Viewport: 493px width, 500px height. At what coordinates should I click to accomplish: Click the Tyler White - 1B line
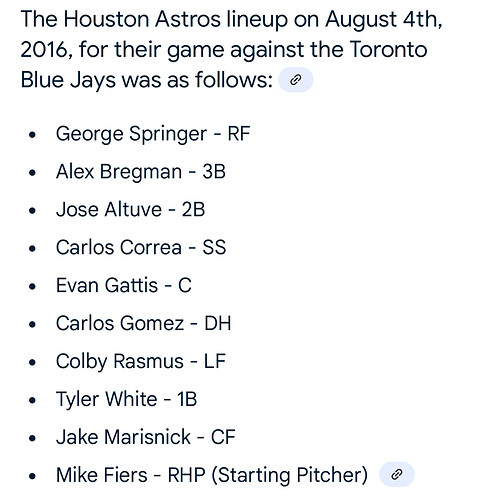126,399
